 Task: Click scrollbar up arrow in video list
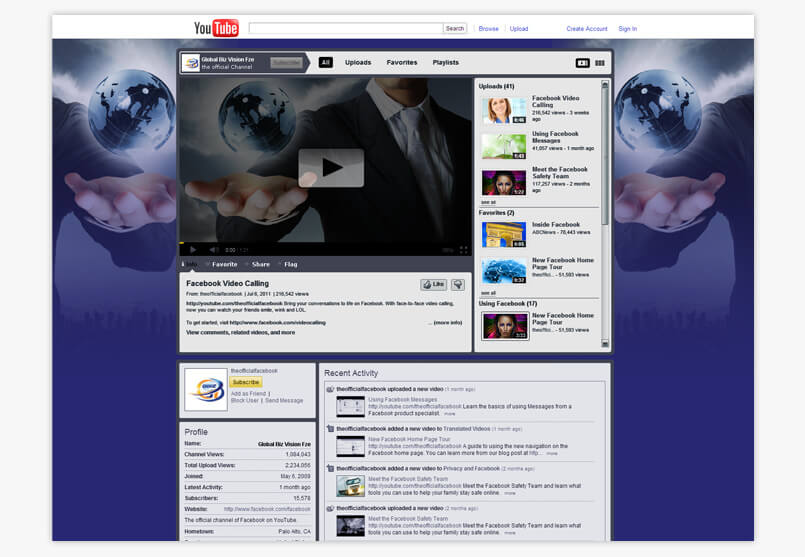[605, 85]
